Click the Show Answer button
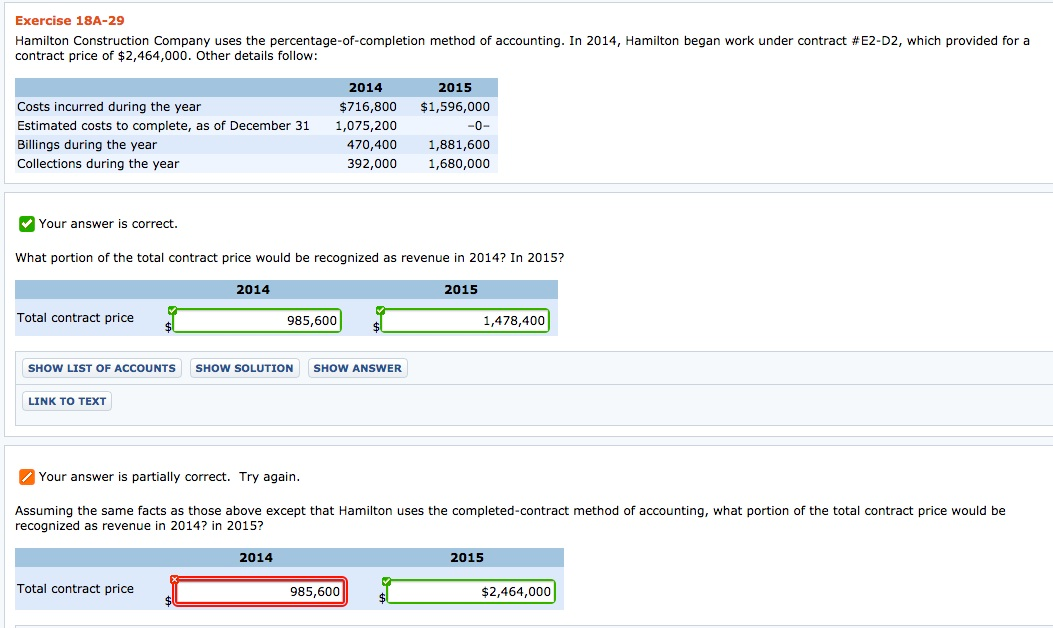The width and height of the screenshot is (1053, 628). coord(358,368)
